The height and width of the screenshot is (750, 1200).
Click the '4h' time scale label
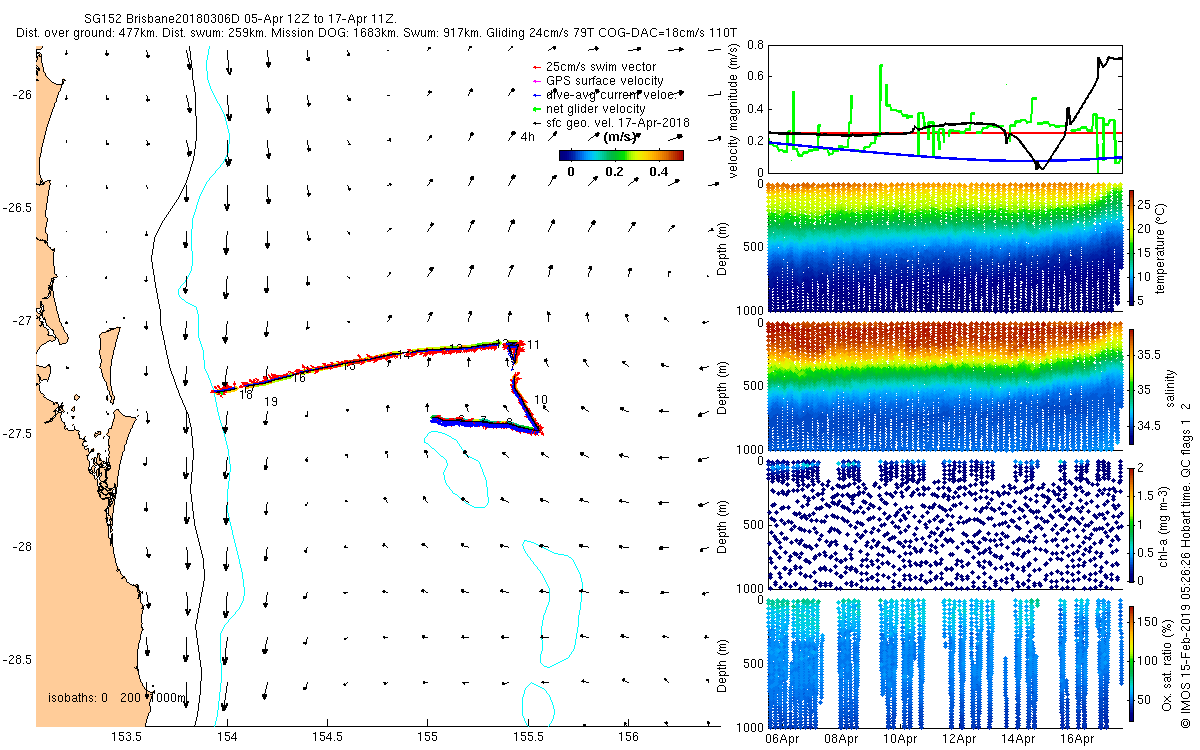(x=528, y=137)
